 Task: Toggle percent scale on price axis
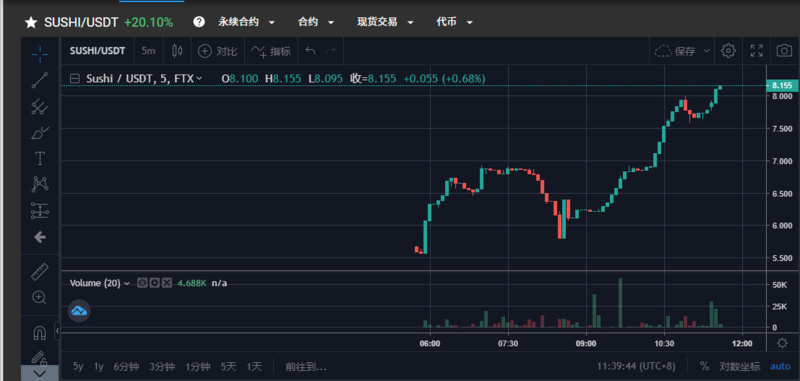point(704,366)
